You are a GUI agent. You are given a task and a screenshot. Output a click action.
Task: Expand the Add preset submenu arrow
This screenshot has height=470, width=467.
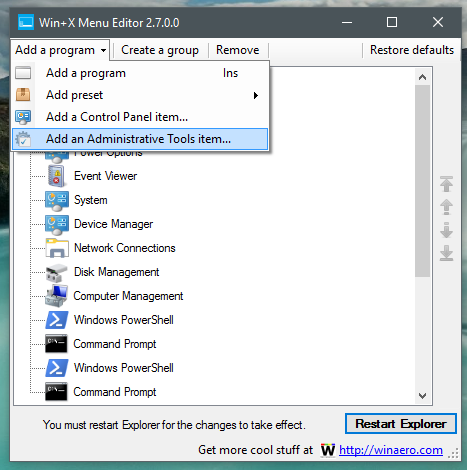tap(256, 95)
